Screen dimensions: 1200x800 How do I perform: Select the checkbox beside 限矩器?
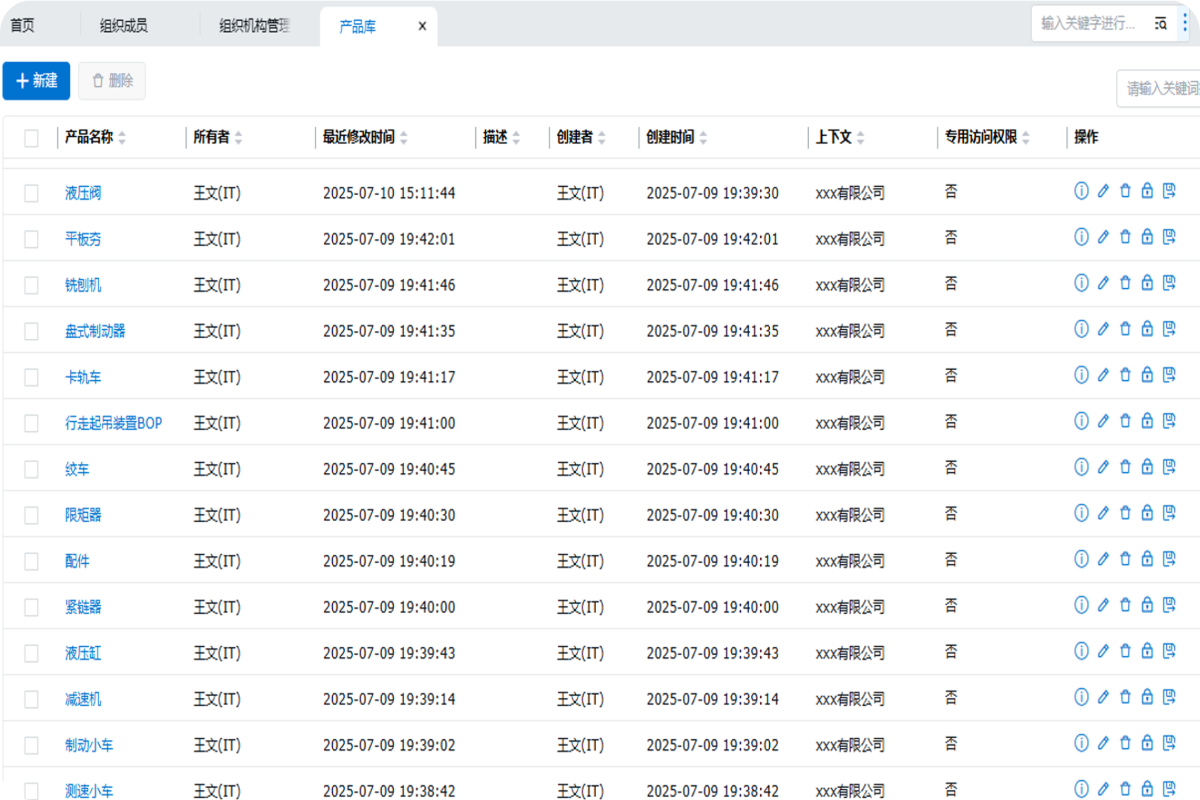tap(32, 515)
